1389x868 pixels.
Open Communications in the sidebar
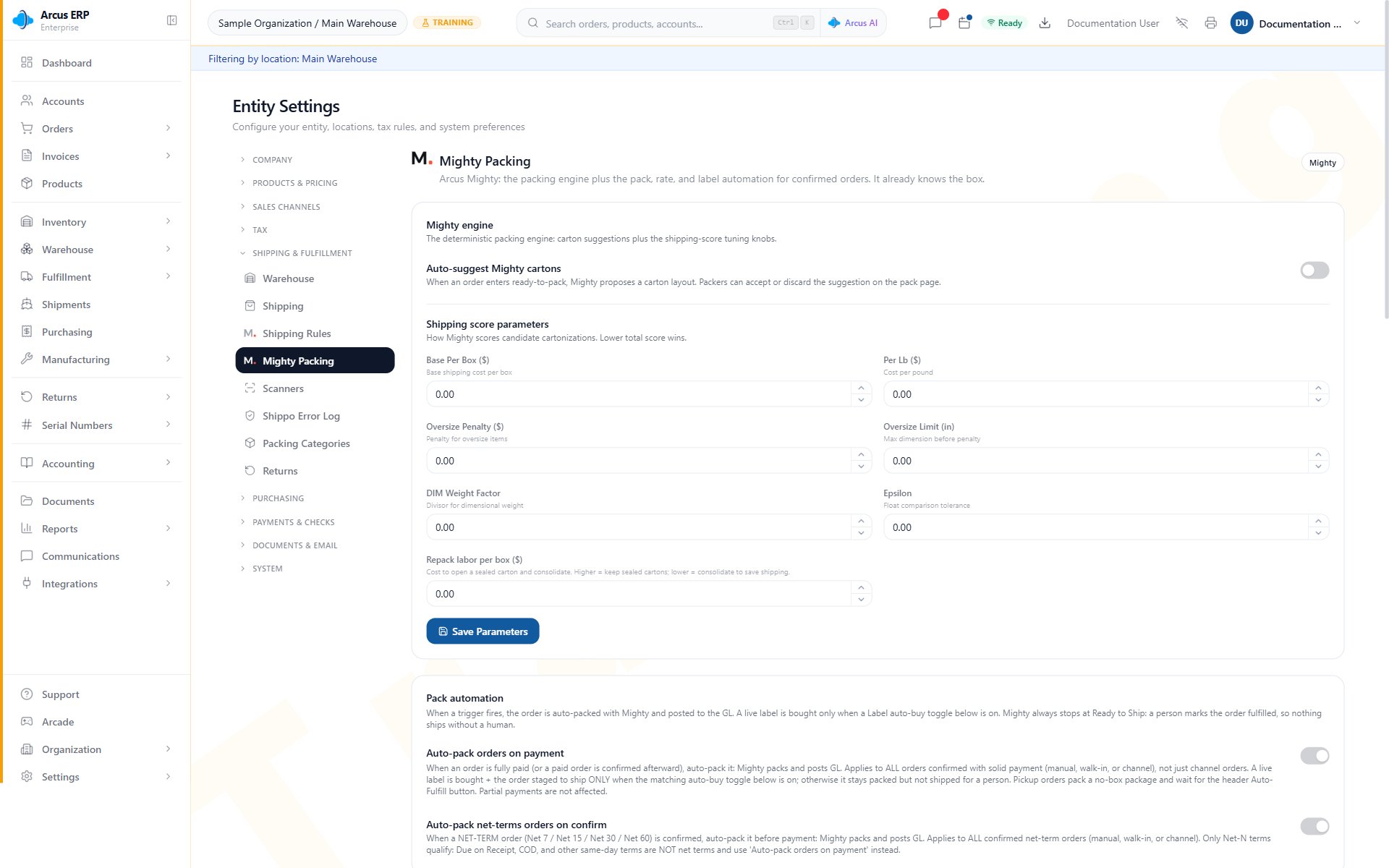point(95,556)
